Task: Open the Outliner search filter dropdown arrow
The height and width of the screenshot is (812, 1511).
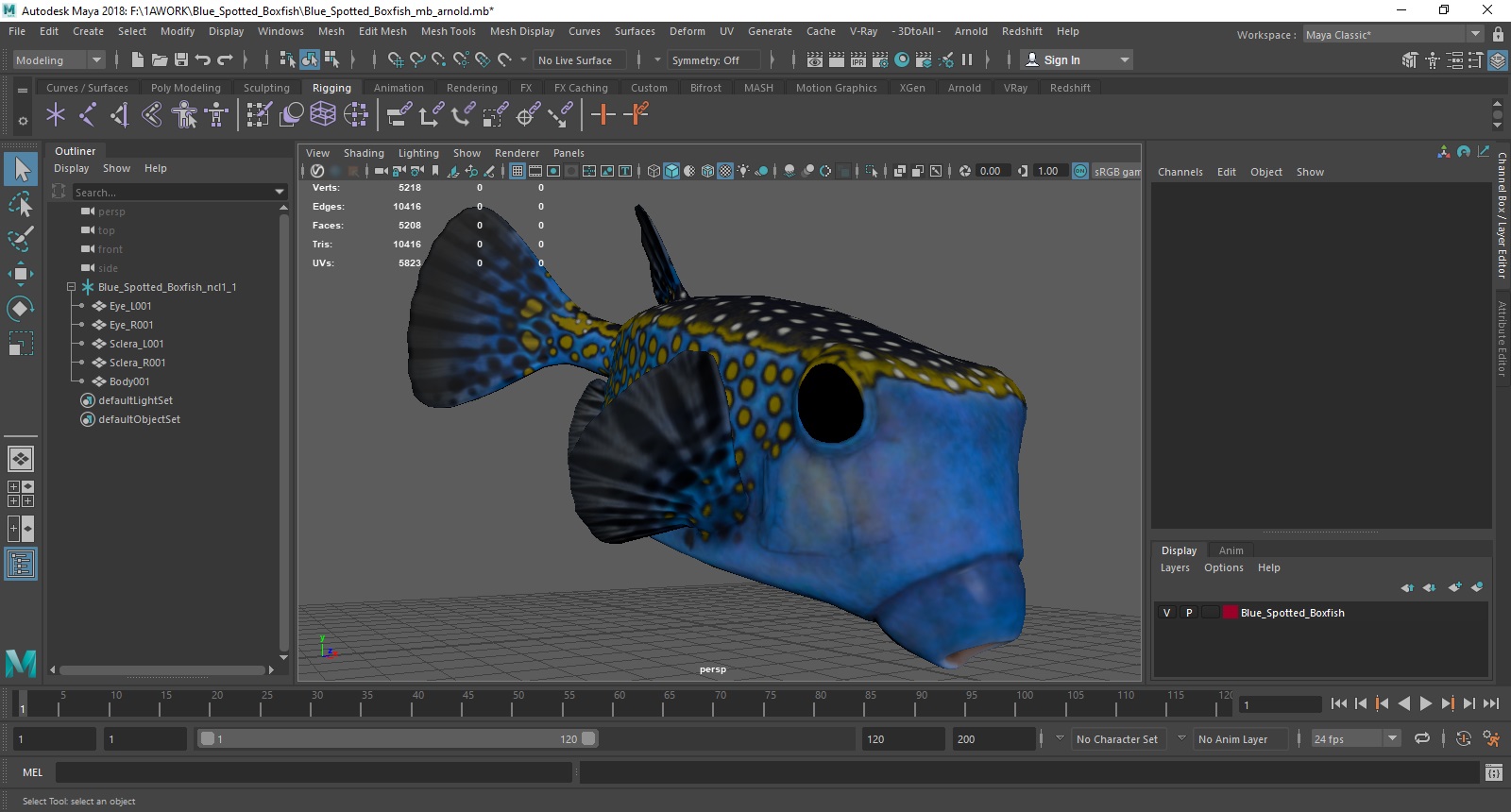Action: coord(280,192)
